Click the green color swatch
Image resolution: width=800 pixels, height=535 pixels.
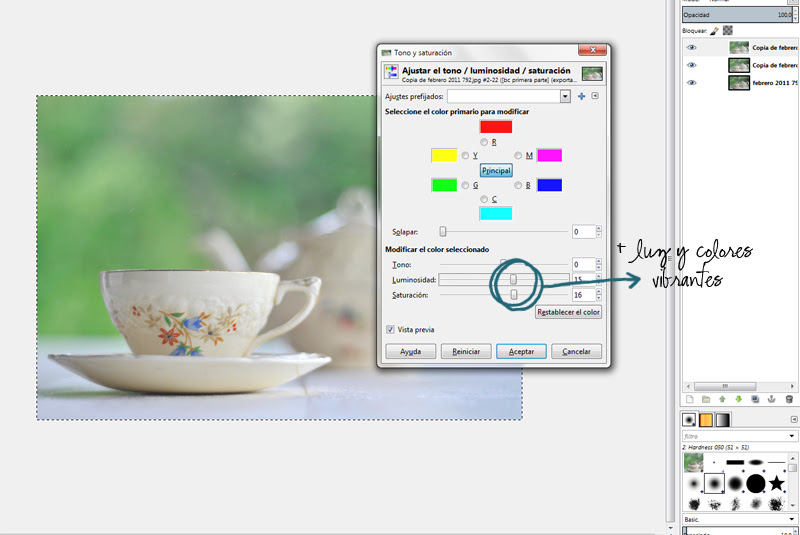pos(444,185)
